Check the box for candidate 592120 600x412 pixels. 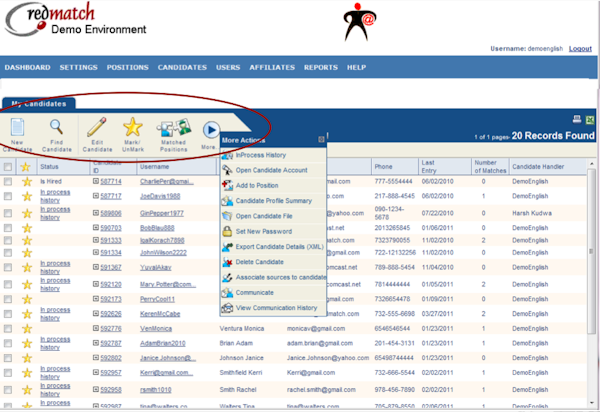8,284
